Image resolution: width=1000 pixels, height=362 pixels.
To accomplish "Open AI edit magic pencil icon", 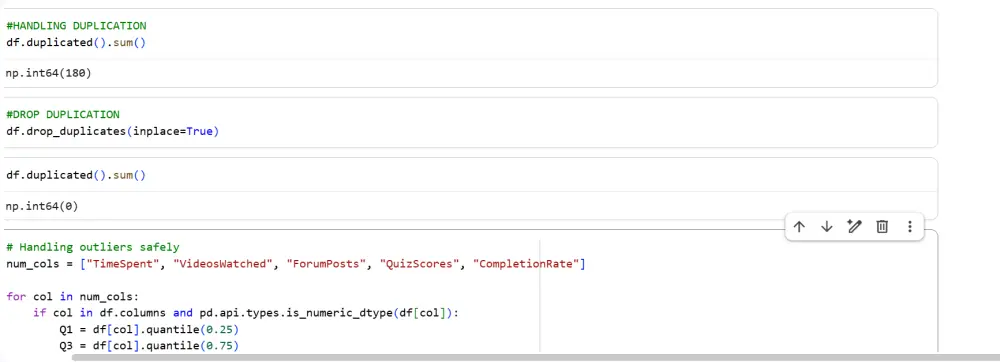I will (x=855, y=226).
